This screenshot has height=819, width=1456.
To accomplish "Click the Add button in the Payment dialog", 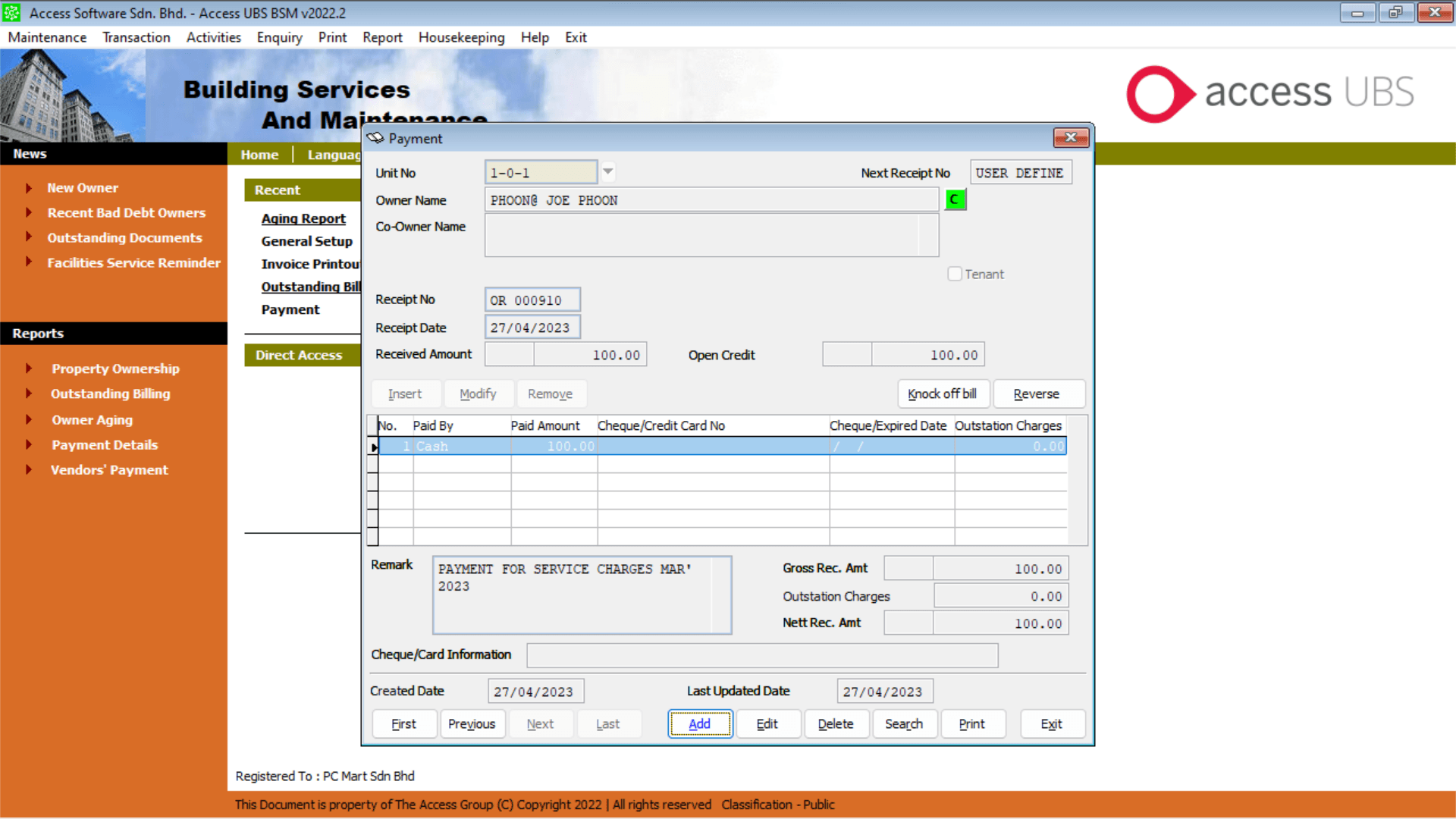I will click(699, 724).
